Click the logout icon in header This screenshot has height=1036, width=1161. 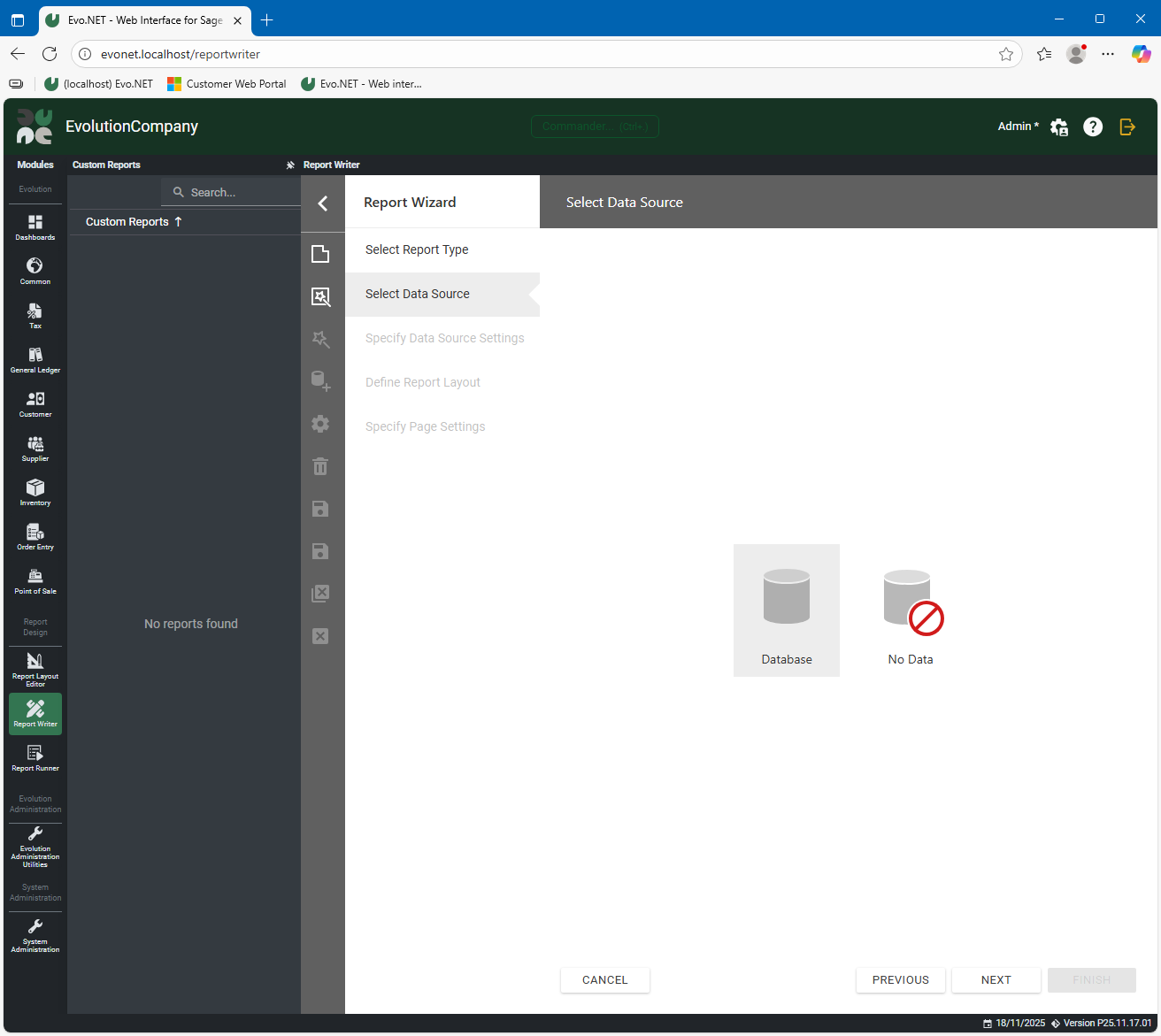pyautogui.click(x=1127, y=127)
